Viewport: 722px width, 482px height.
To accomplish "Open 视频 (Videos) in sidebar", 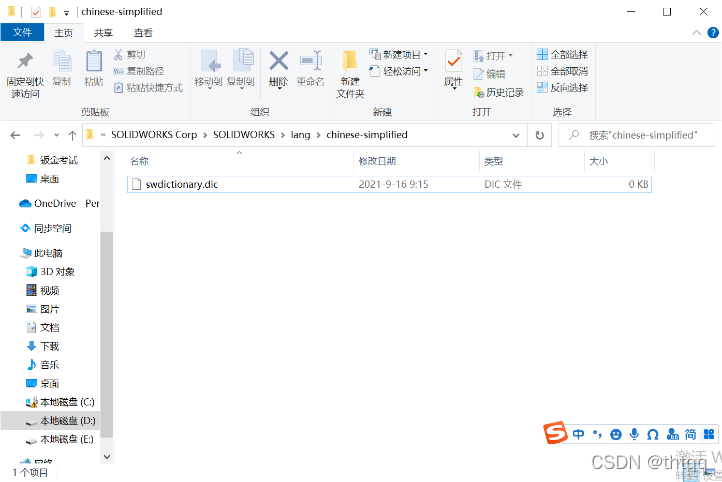I will click(43, 290).
